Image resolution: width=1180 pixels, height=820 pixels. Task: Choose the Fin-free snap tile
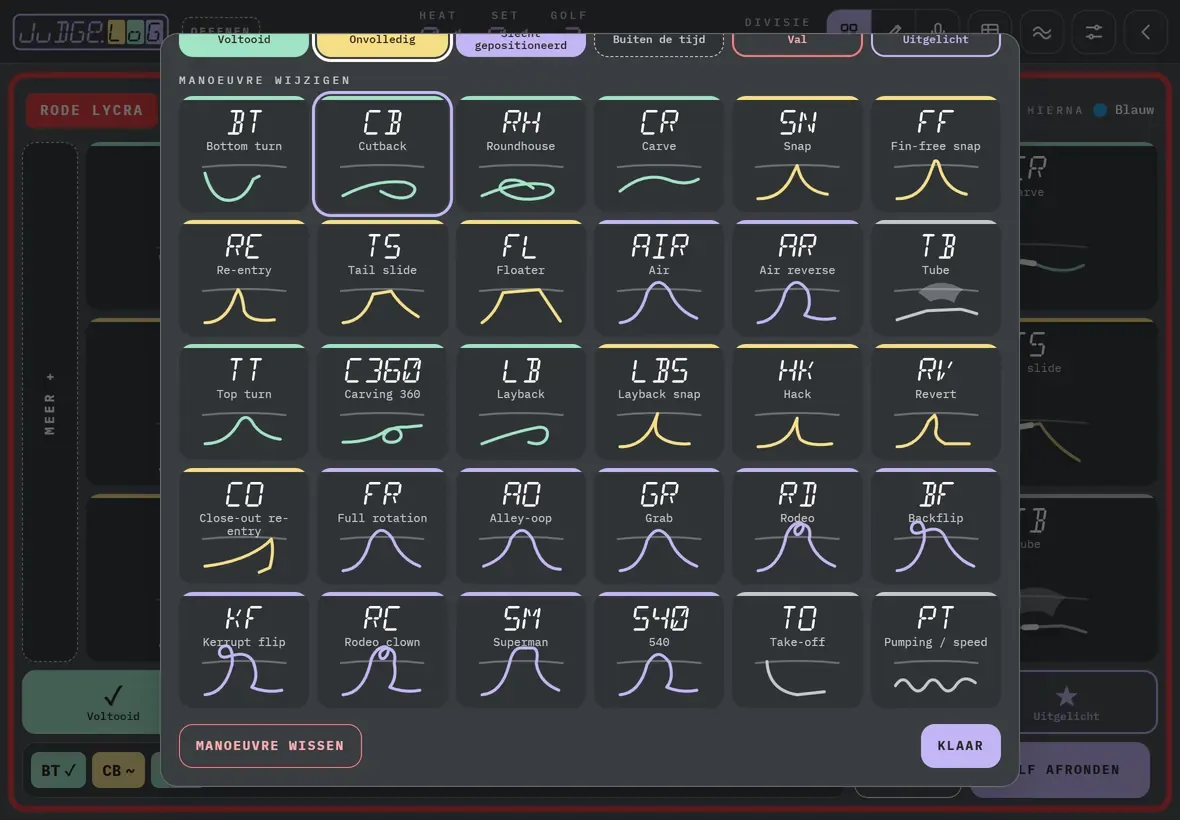click(936, 154)
